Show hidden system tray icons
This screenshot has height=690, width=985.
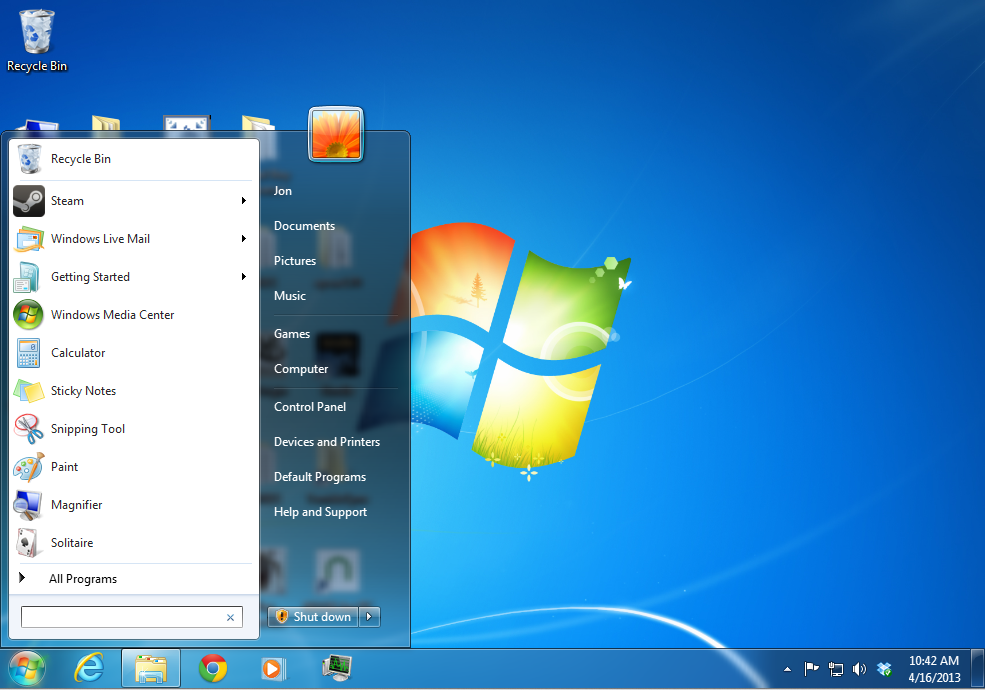coord(787,668)
